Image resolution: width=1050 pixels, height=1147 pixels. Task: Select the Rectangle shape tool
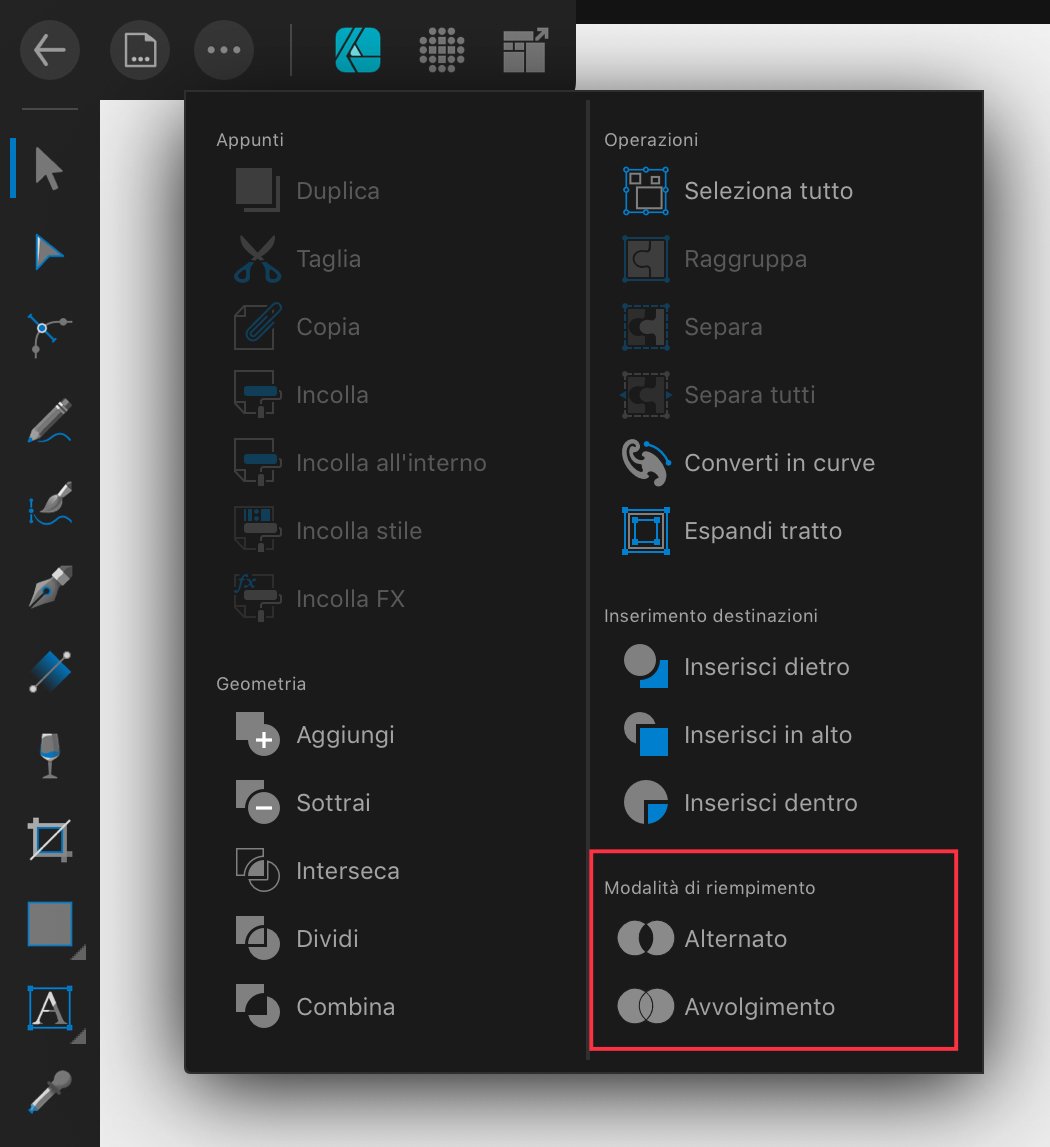pos(50,924)
